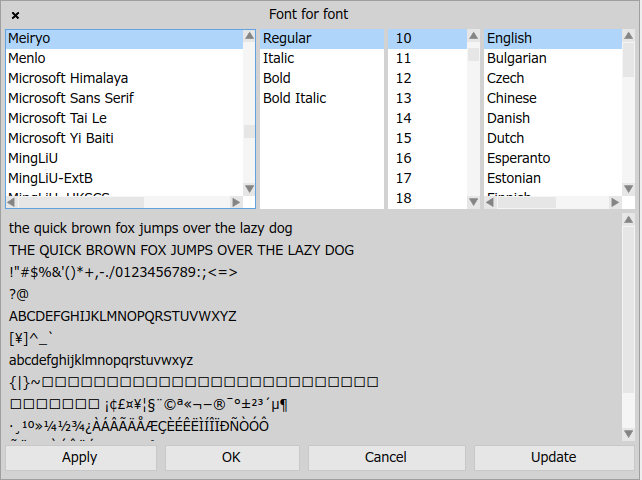This screenshot has width=642, height=480.
Task: Click the Update button
Action: pyautogui.click(x=554, y=457)
